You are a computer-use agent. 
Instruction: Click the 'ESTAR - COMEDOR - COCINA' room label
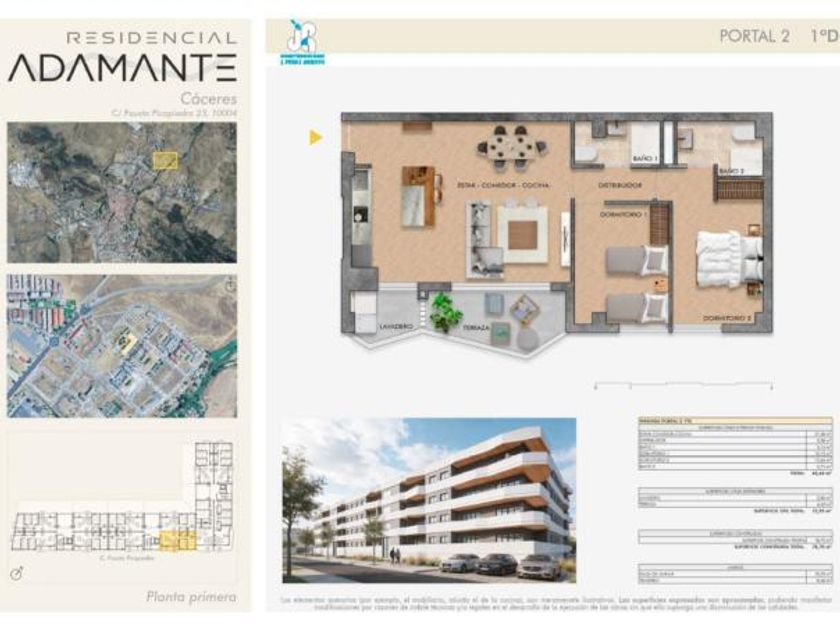coord(503,185)
